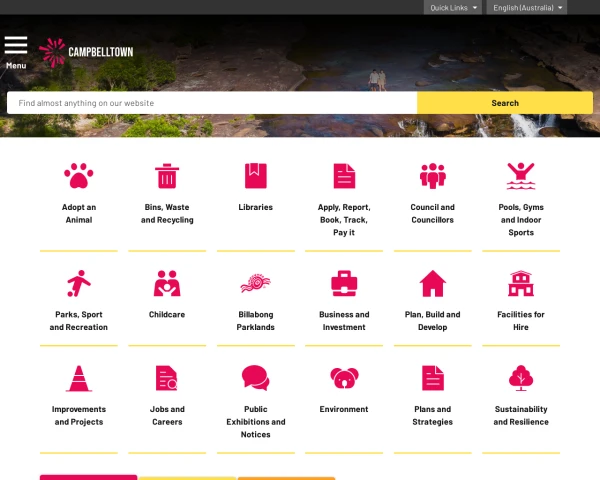This screenshot has height=480, width=600.
Task: Open the hamburger Menu icon
Action: [x=16, y=45]
